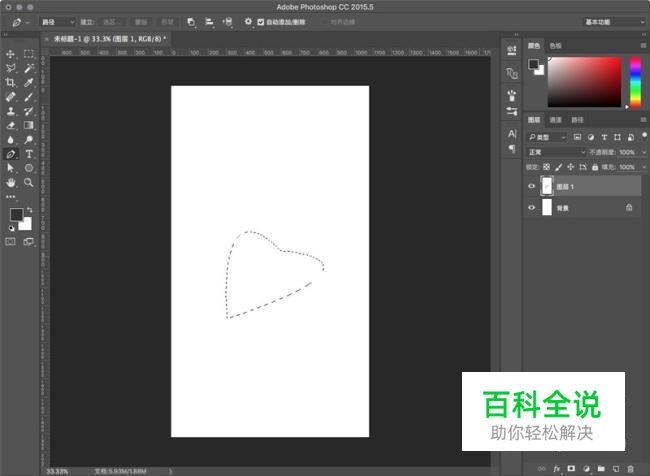Screen dimensions: 650x476
Task: Select the Horizontal Type tool
Action: pos(29,155)
